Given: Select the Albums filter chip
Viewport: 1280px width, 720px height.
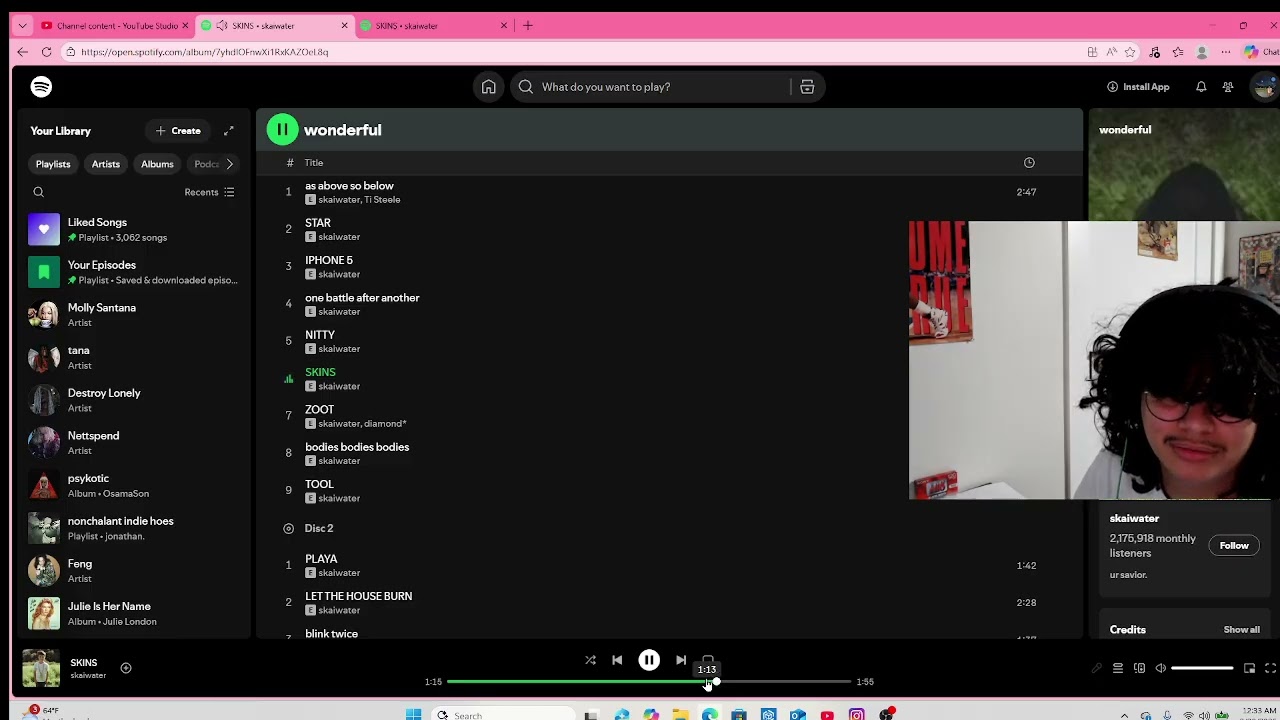Looking at the screenshot, I should click(157, 164).
